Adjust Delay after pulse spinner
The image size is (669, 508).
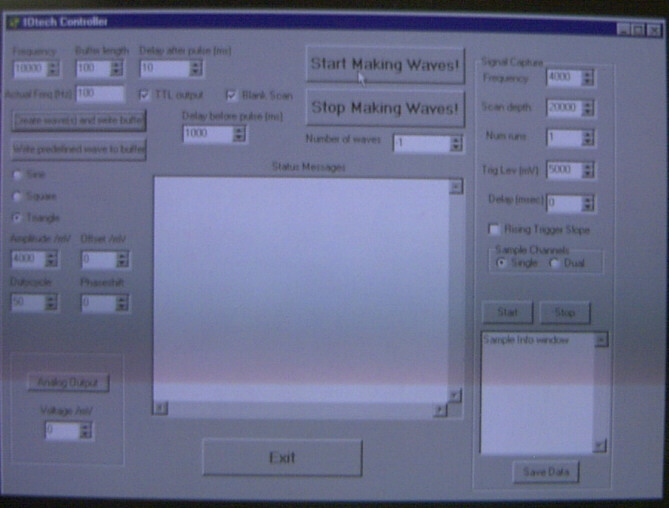tap(196, 68)
